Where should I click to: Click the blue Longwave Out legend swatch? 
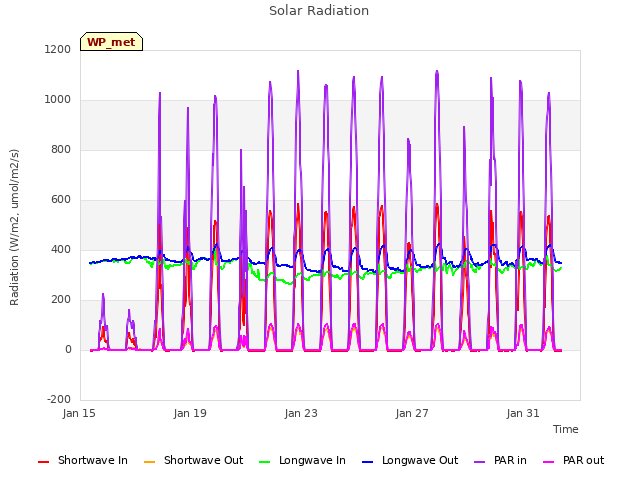(x=367, y=462)
